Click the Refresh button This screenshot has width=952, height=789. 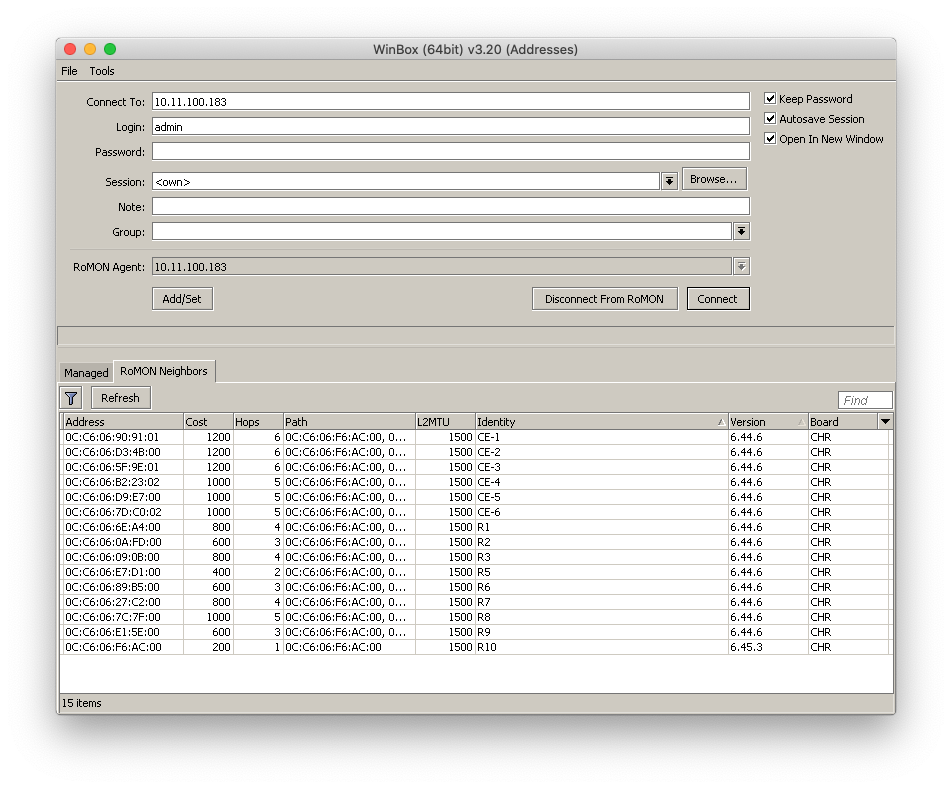pos(121,398)
